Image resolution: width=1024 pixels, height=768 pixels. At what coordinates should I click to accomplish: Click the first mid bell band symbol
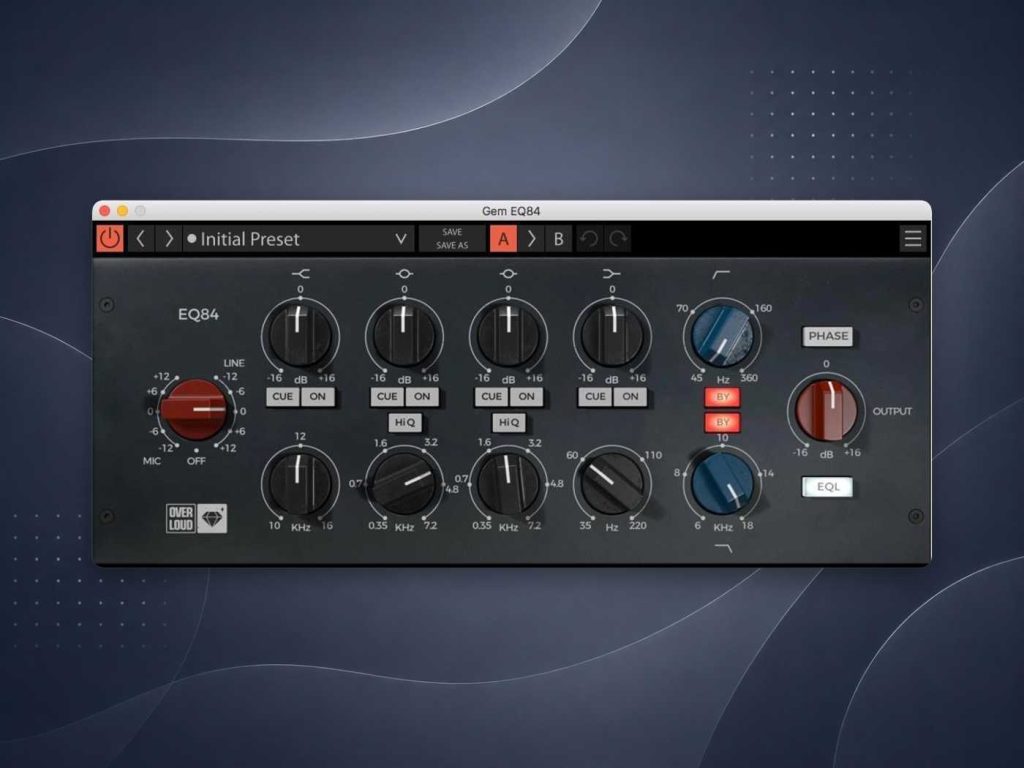404,274
